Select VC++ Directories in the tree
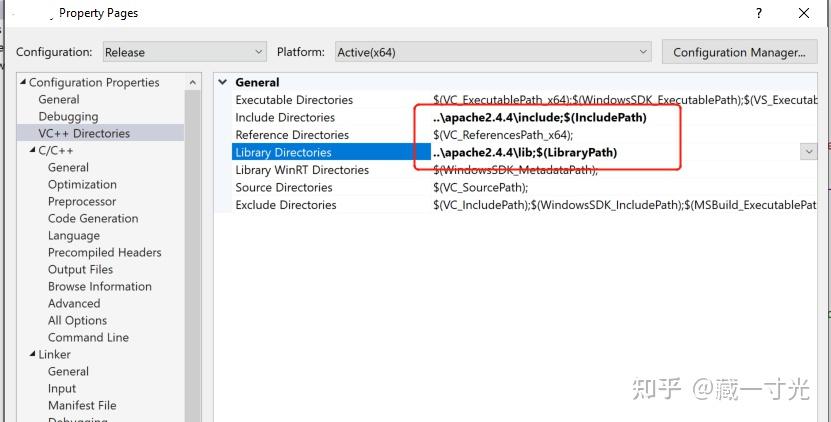This screenshot has height=422, width=831. (84, 133)
